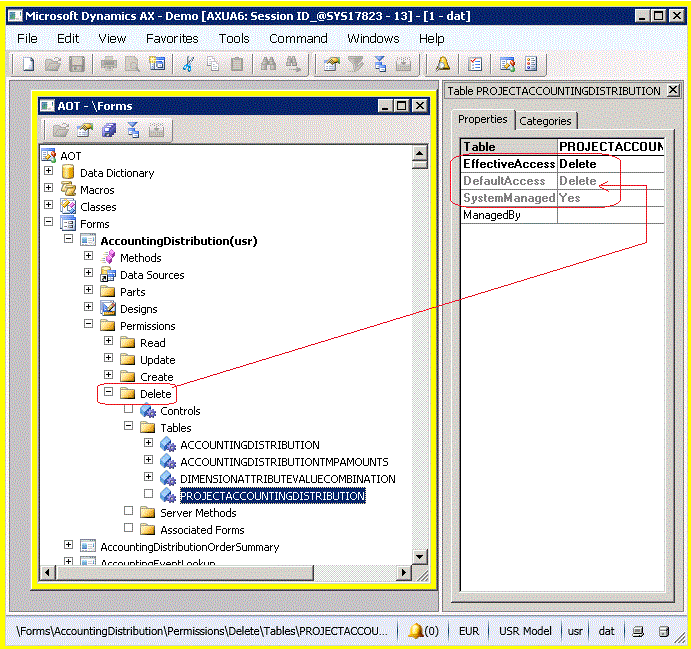Select the AccountingDistributionOrderSummary form

point(189,547)
